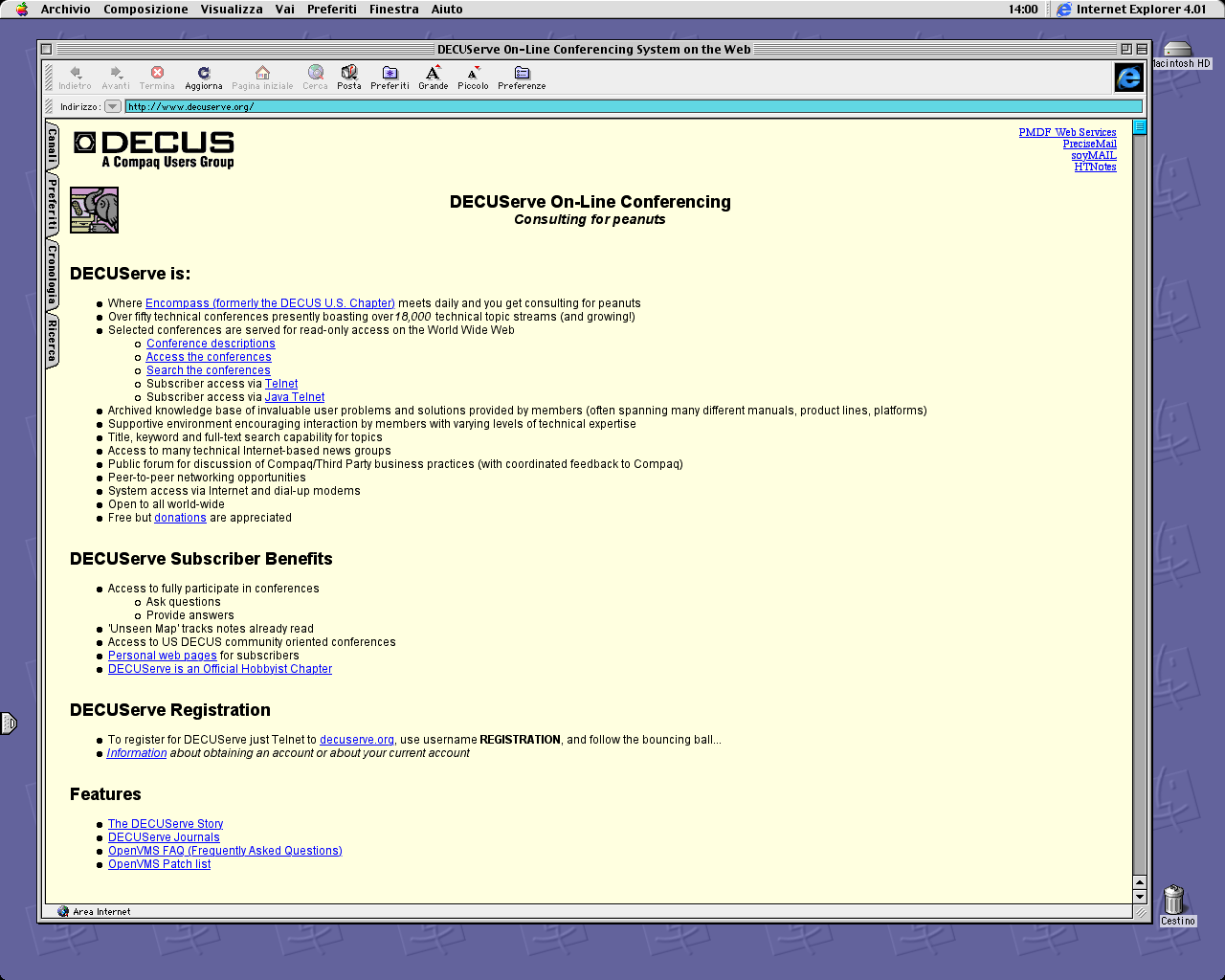Open Personal web pages link
The height and width of the screenshot is (980, 1225).
point(163,656)
